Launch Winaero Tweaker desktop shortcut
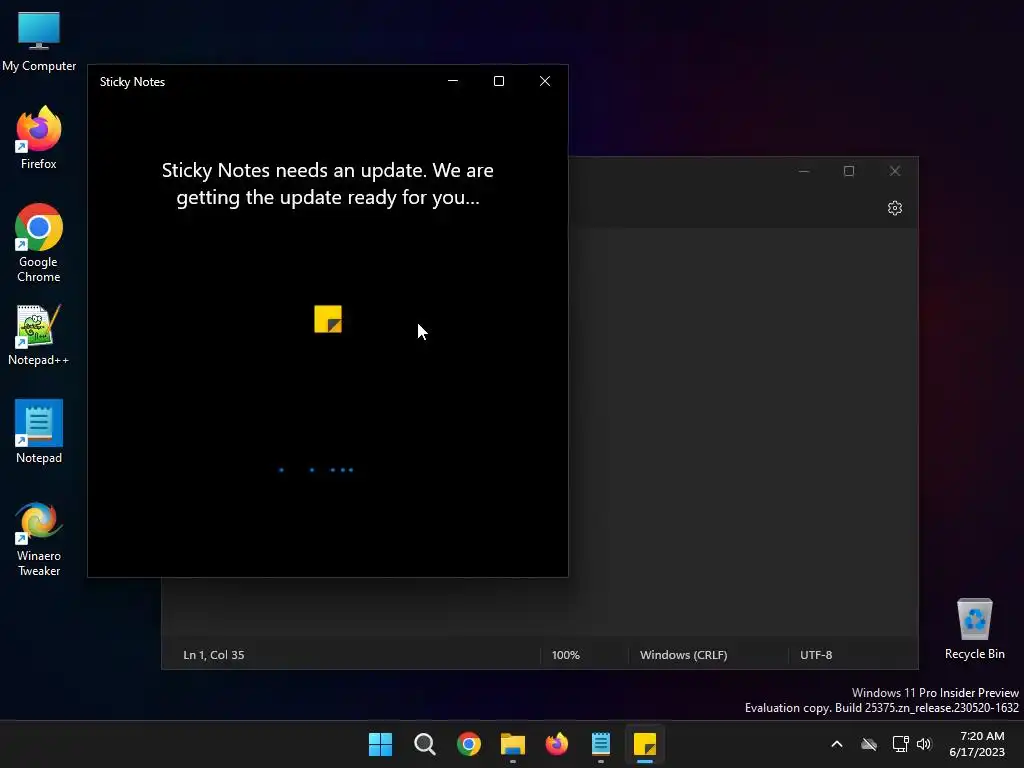 coord(39,538)
